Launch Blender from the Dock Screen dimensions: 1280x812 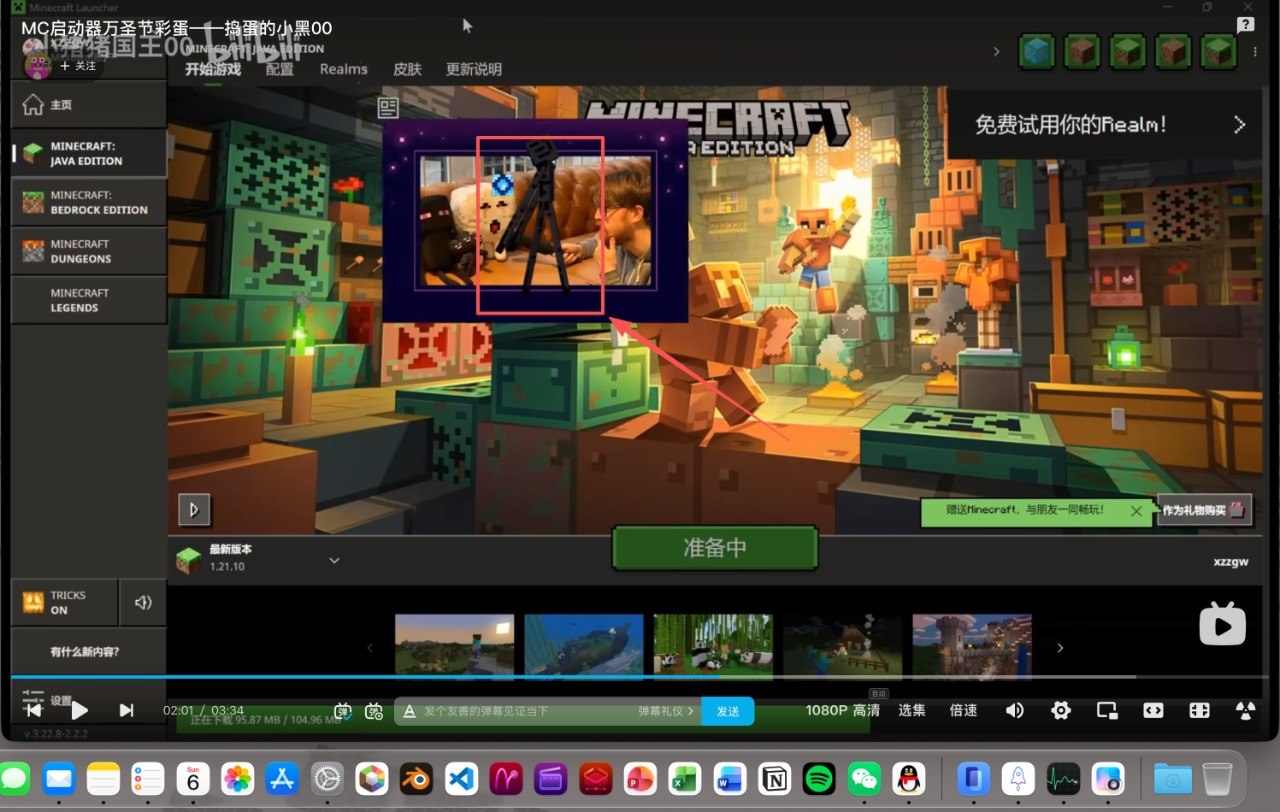(x=416, y=777)
